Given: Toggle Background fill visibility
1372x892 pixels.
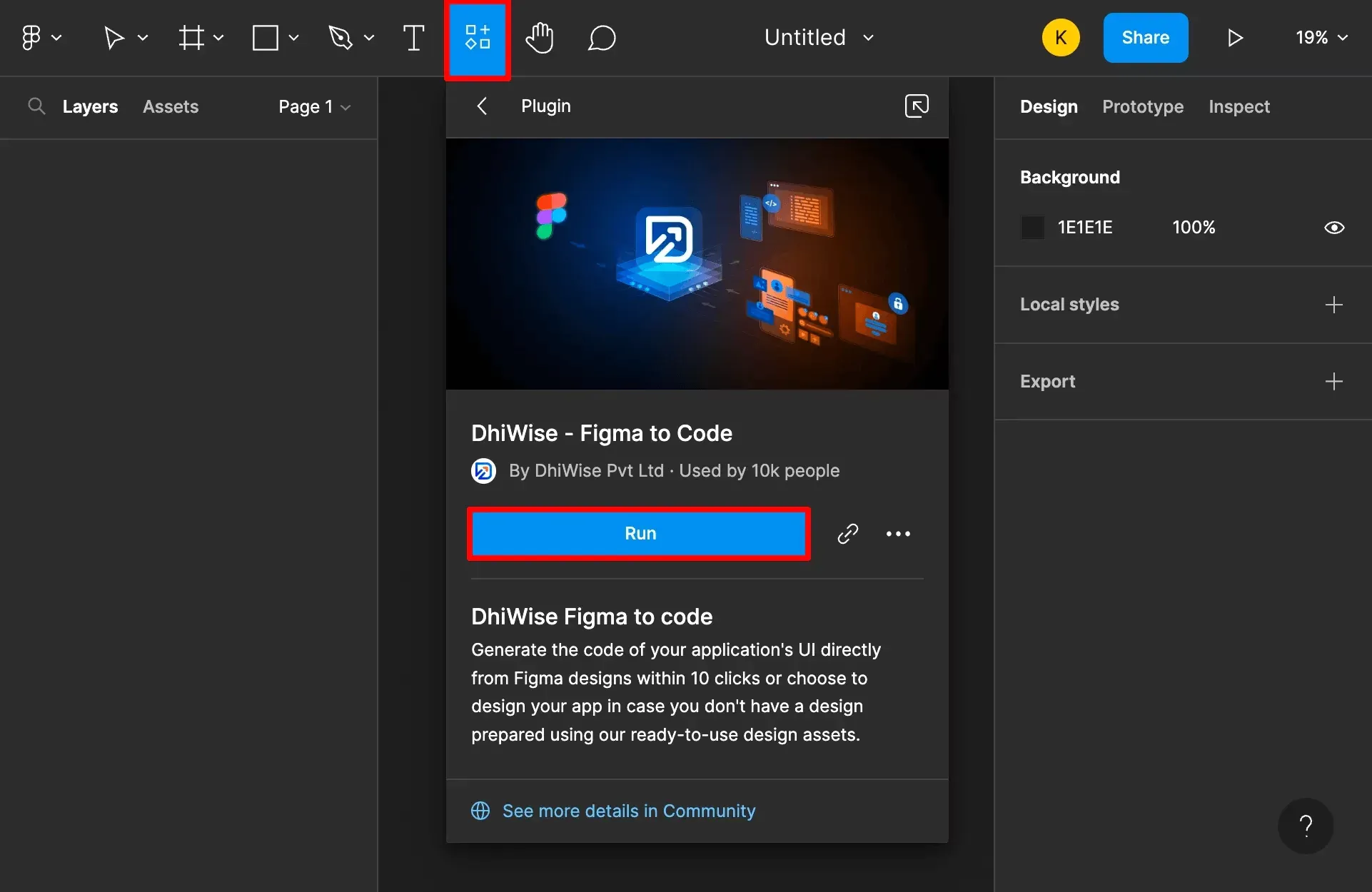Looking at the screenshot, I should click(1334, 227).
